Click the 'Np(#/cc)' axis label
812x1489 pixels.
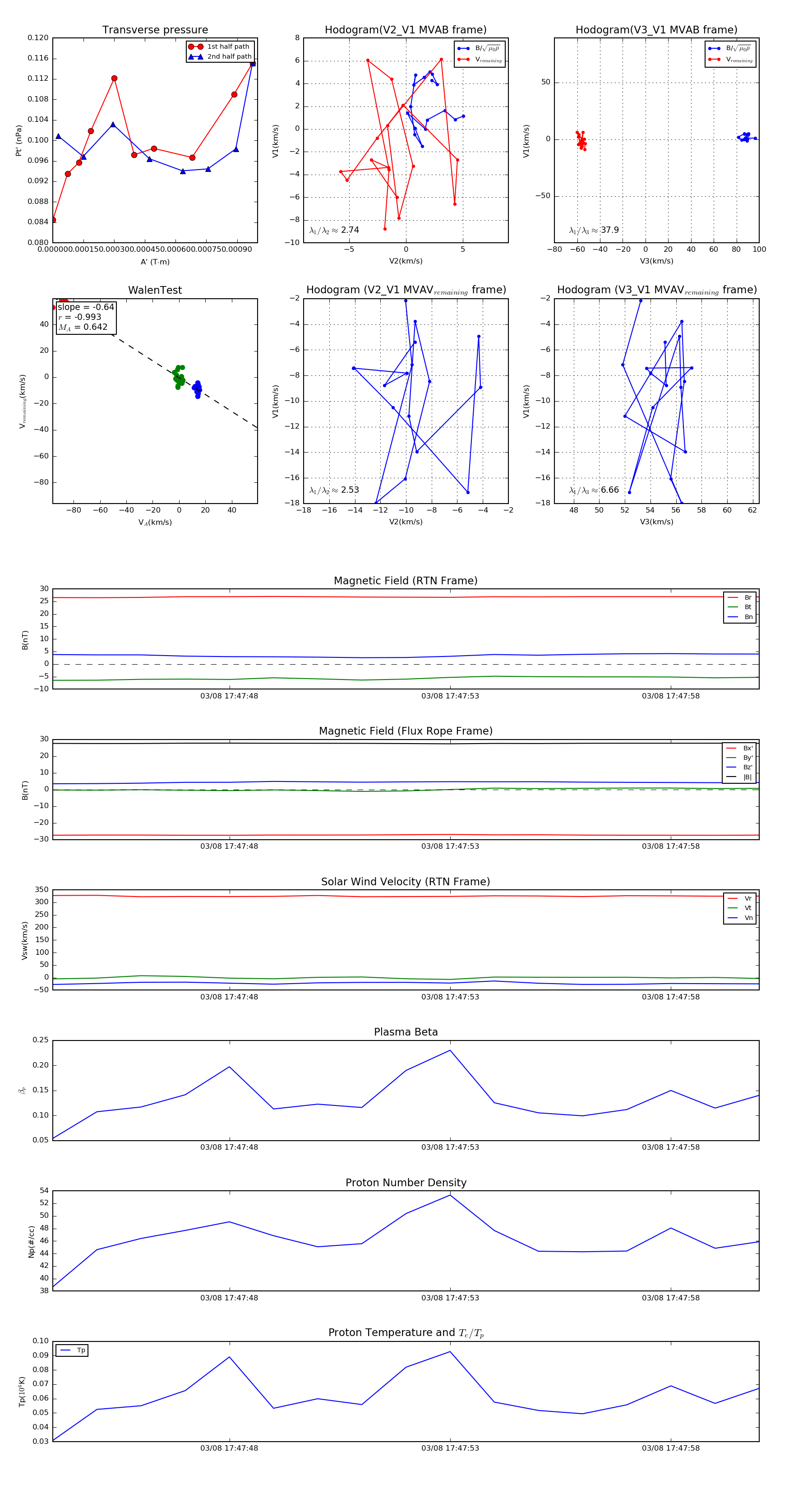pyautogui.click(x=31, y=1242)
